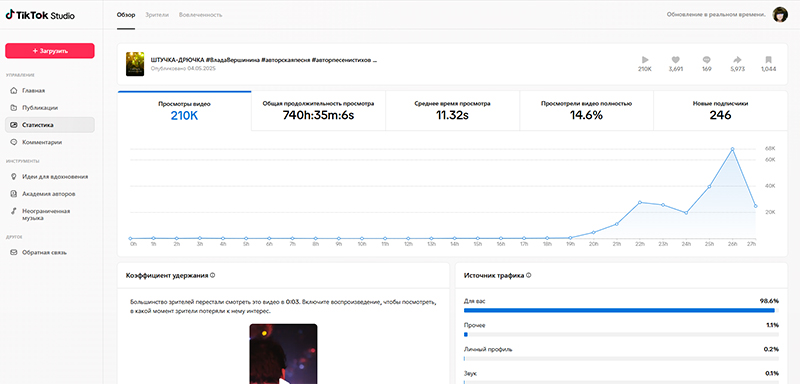Click the likes heart icon
Screen dimensions: 800x384
point(676,59)
